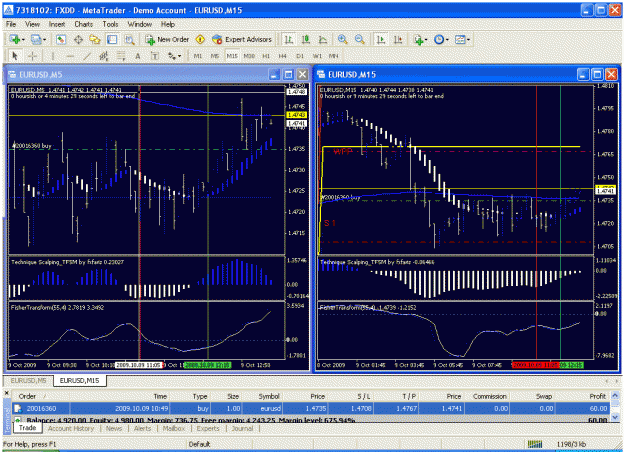This screenshot has height=452, width=625.
Task: Open the Indicators list dropdown
Action: click(x=421, y=39)
